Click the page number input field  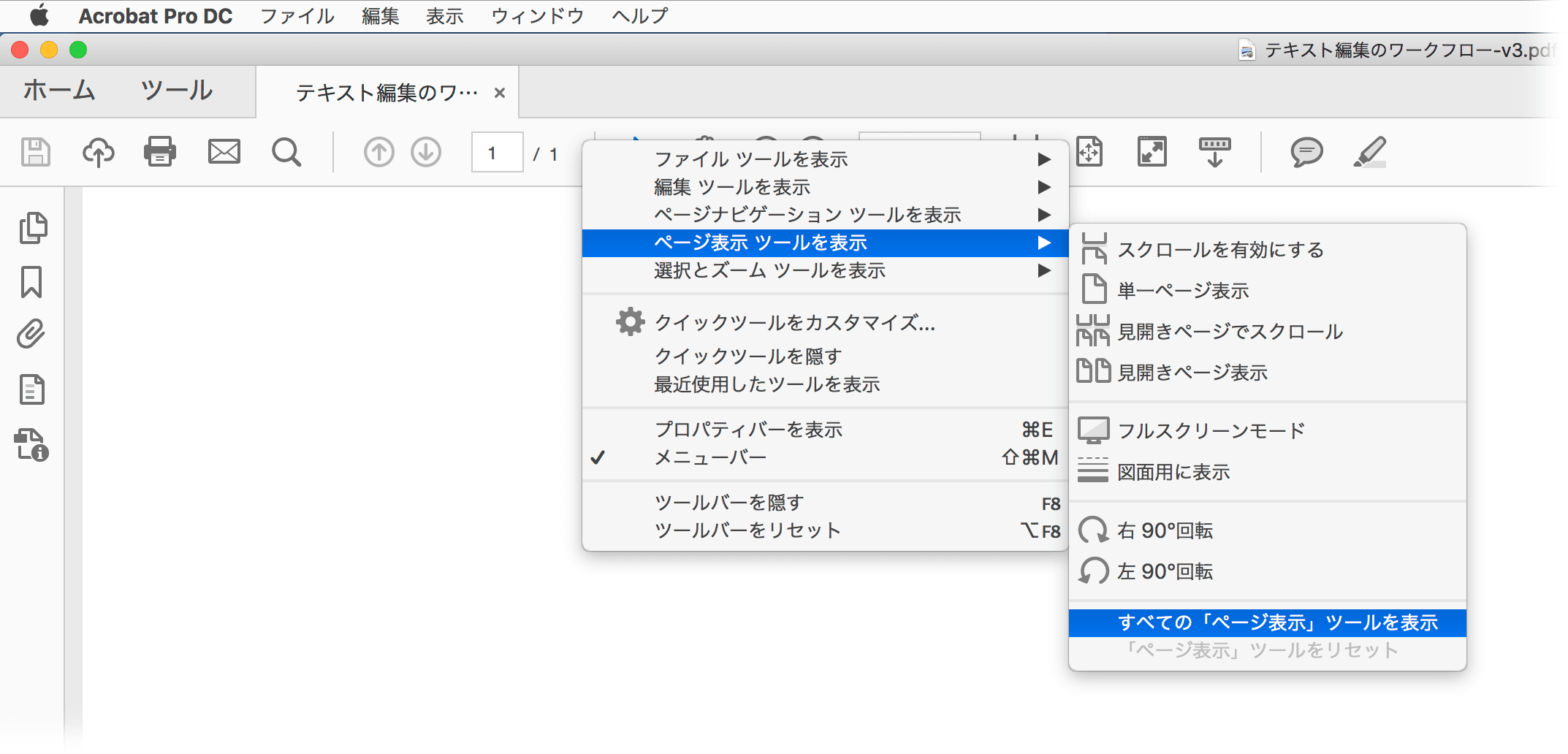[x=498, y=153]
